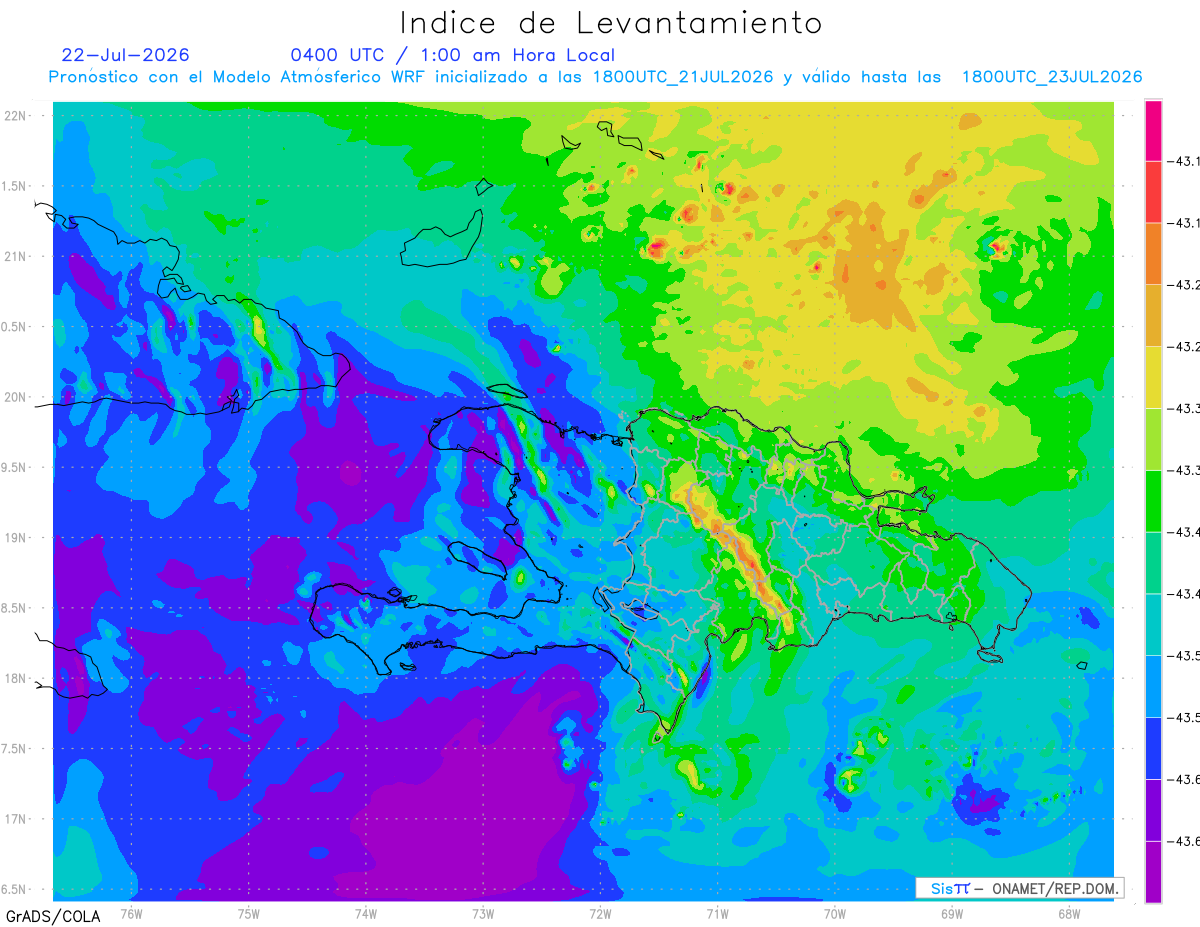This screenshot has width=1200, height=927.
Task: Pick the pure green legend swatch
Action: [x=1153, y=501]
